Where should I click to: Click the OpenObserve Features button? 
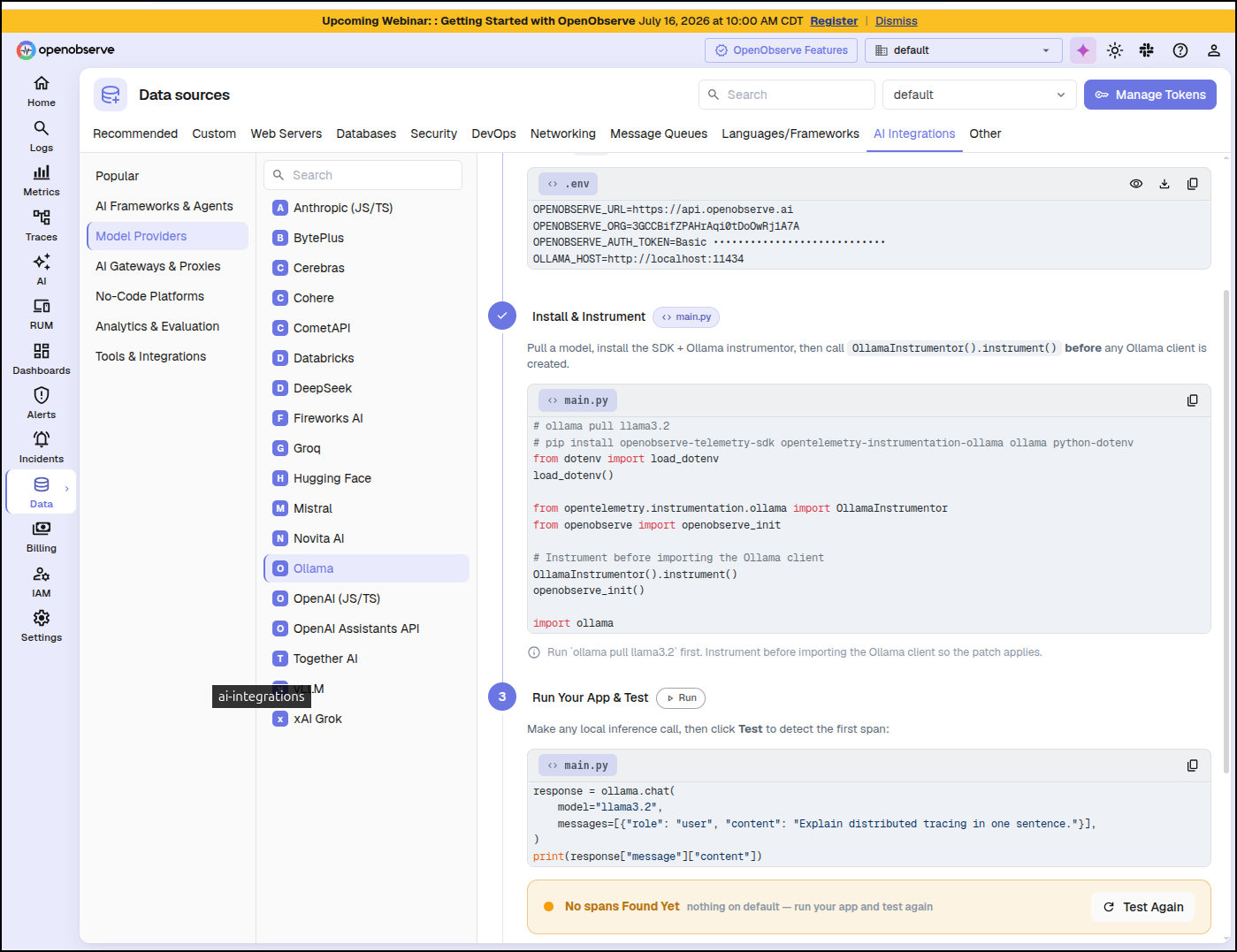click(781, 50)
